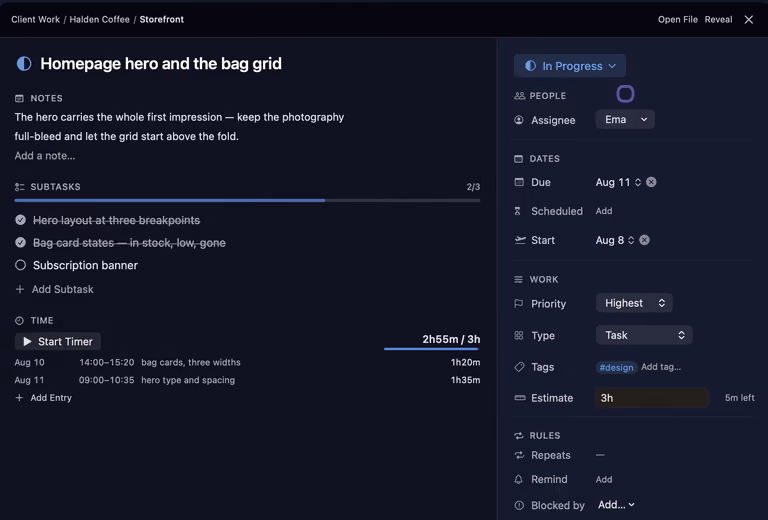
Task: Click the 5m left indicator
Action: click(740, 398)
